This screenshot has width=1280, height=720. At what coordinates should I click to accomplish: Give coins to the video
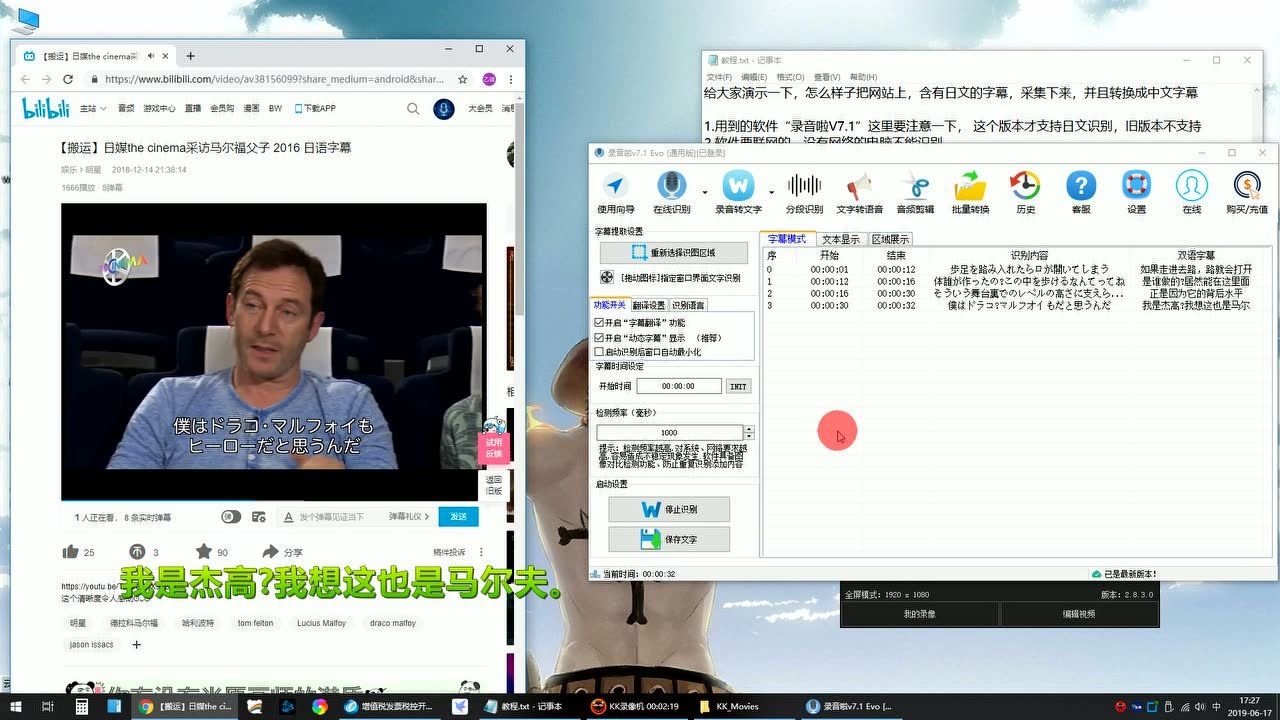pos(137,552)
